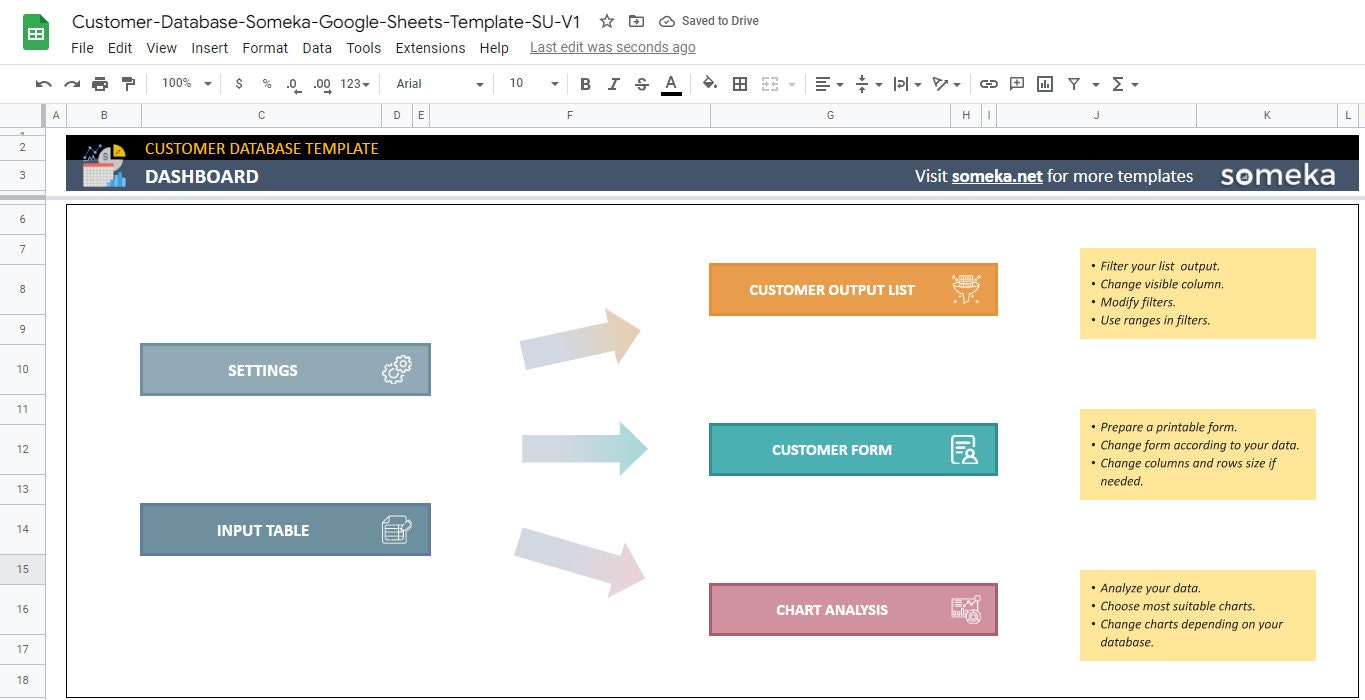The width and height of the screenshot is (1365, 700).
Task: Select the Paint format tool
Action: coord(128,84)
